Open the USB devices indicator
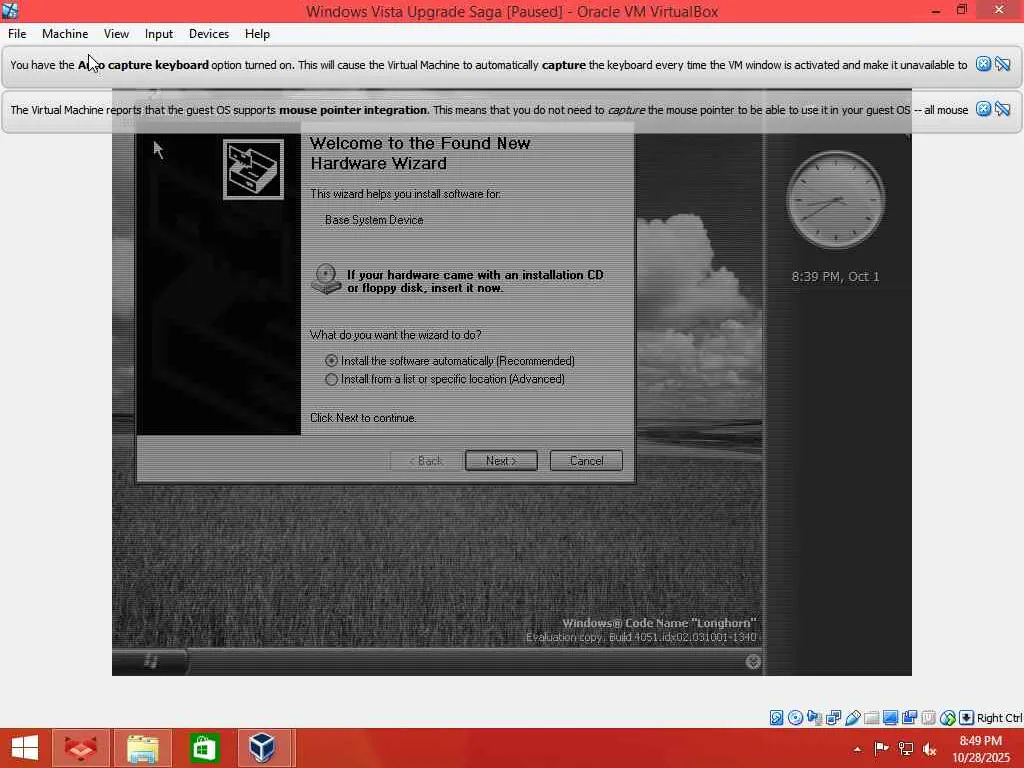Viewport: 1024px width, 768px height. pos(852,718)
